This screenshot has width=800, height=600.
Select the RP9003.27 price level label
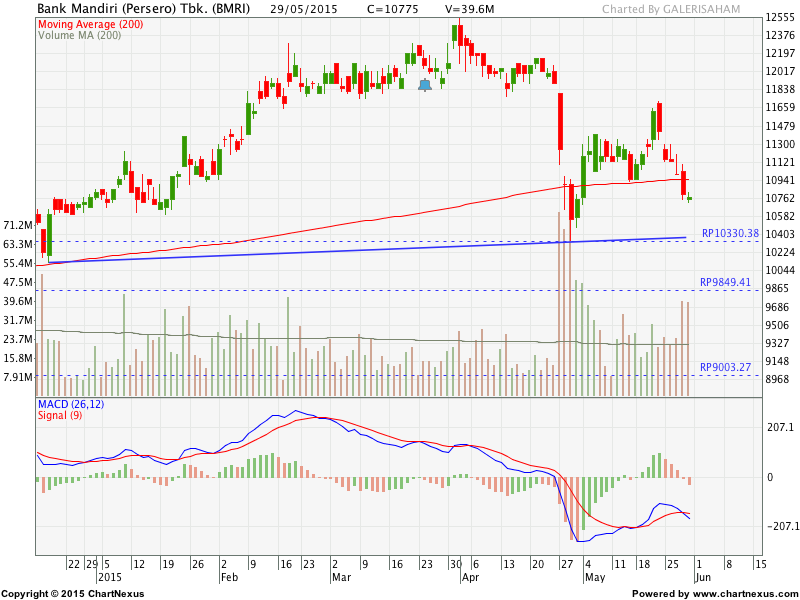click(x=725, y=367)
